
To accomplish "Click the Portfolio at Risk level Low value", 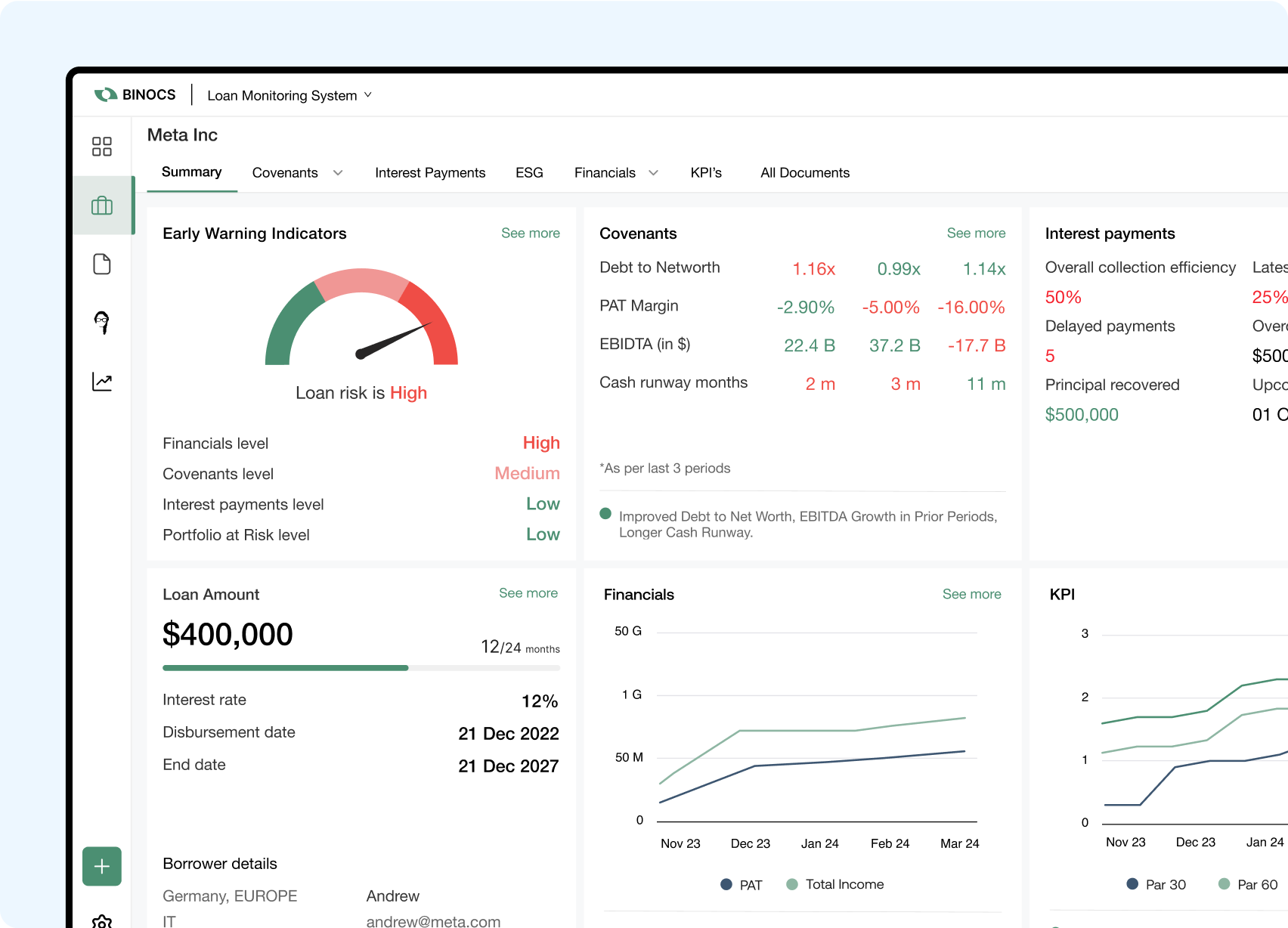I will 543,534.
